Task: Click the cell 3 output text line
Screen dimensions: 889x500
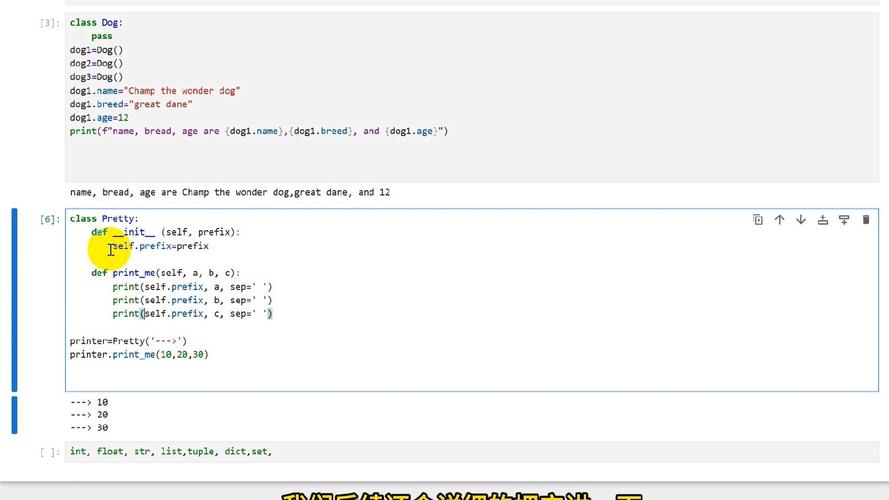Action: click(x=230, y=193)
